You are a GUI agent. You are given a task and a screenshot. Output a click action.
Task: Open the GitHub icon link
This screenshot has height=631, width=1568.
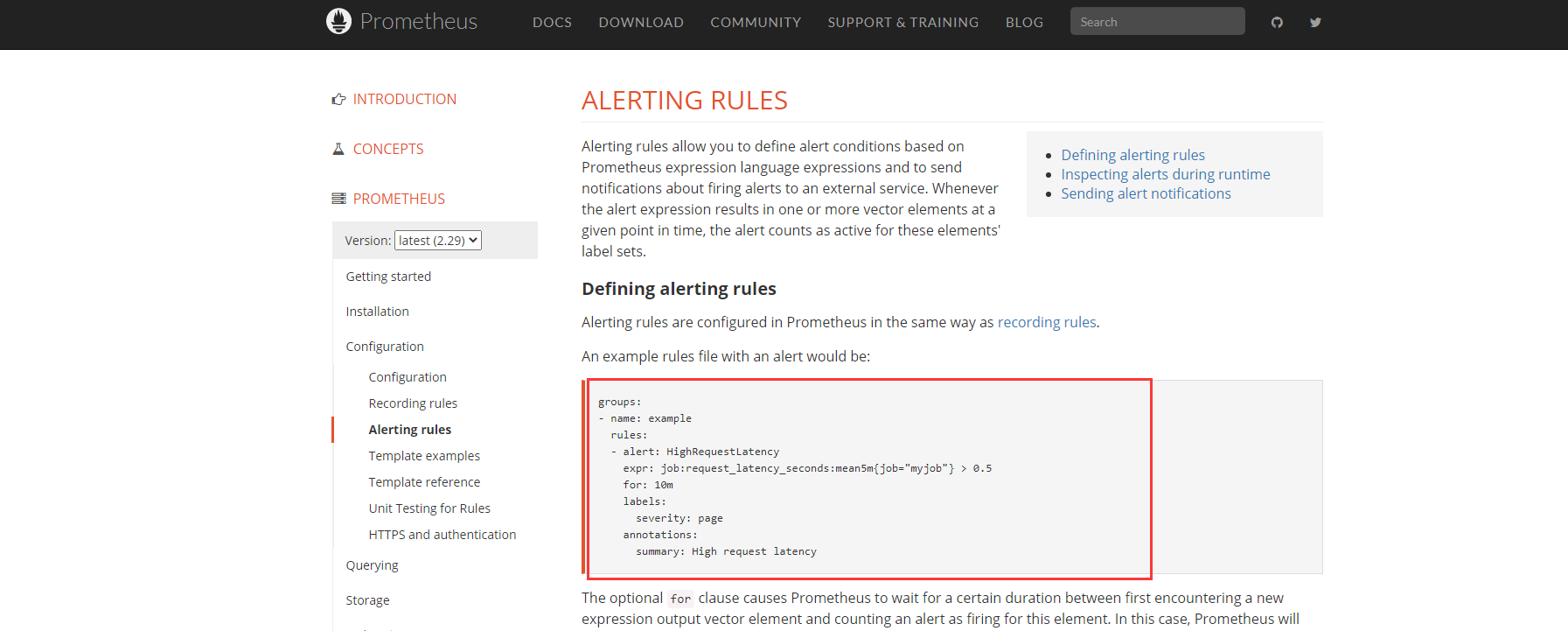pyautogui.click(x=1277, y=22)
